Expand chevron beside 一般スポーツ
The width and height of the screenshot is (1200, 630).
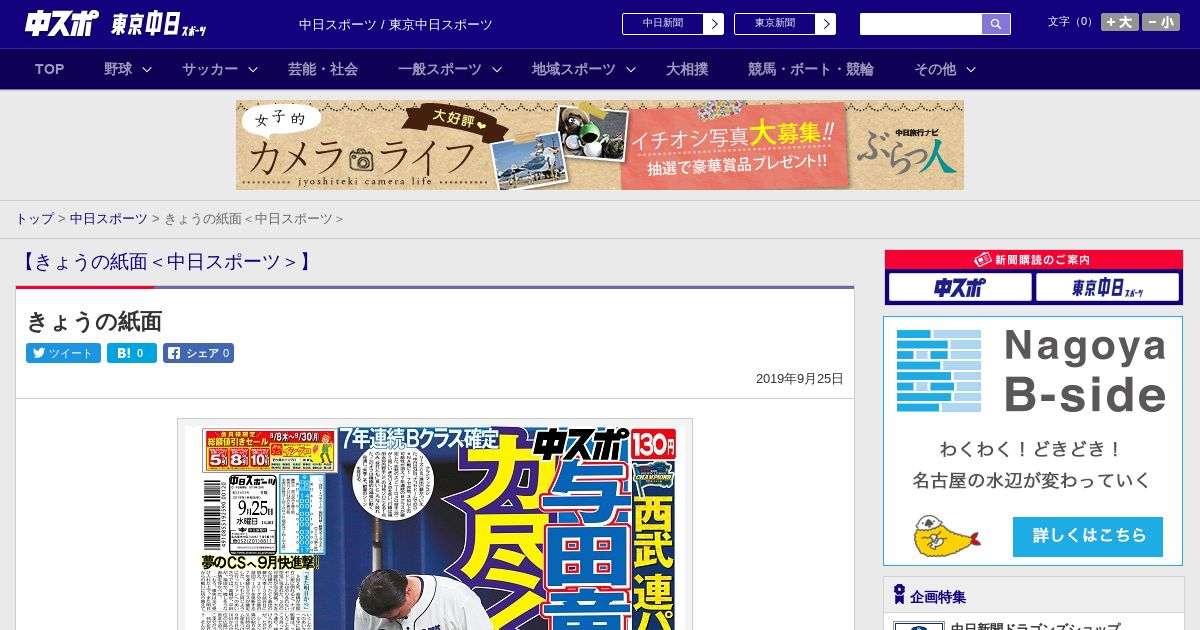497,69
